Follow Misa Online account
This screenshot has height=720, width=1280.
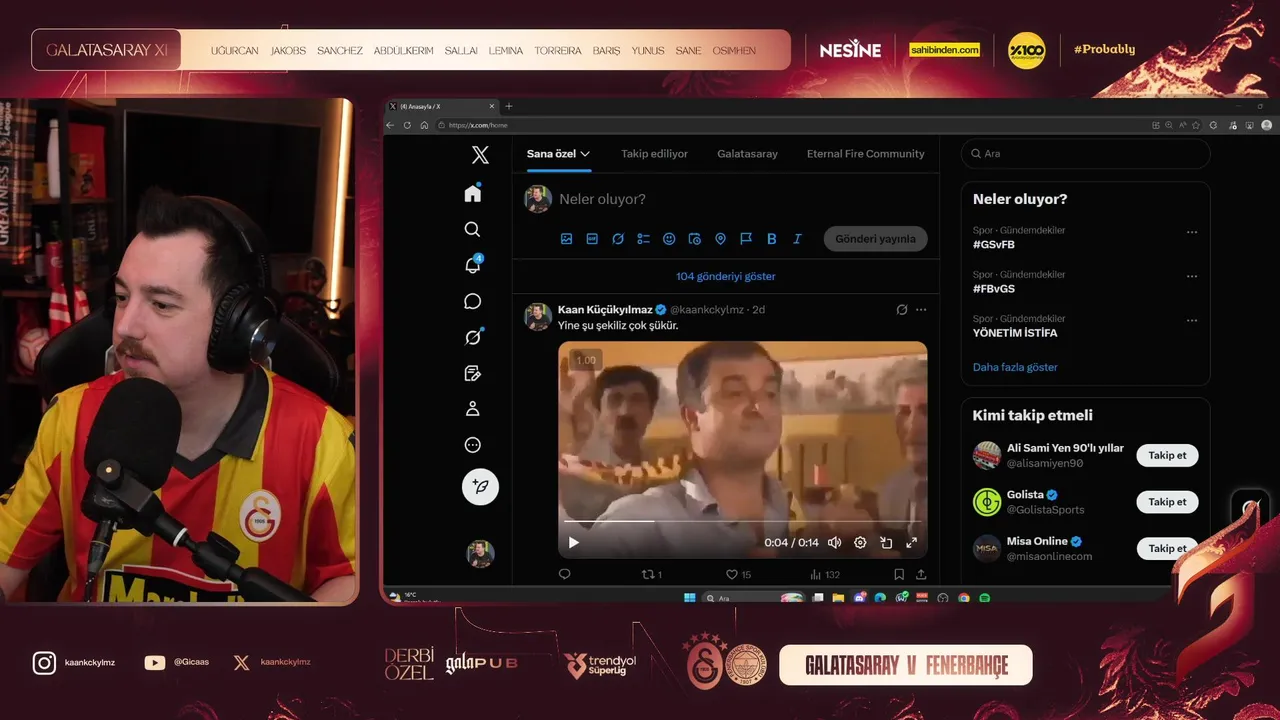coord(1167,548)
